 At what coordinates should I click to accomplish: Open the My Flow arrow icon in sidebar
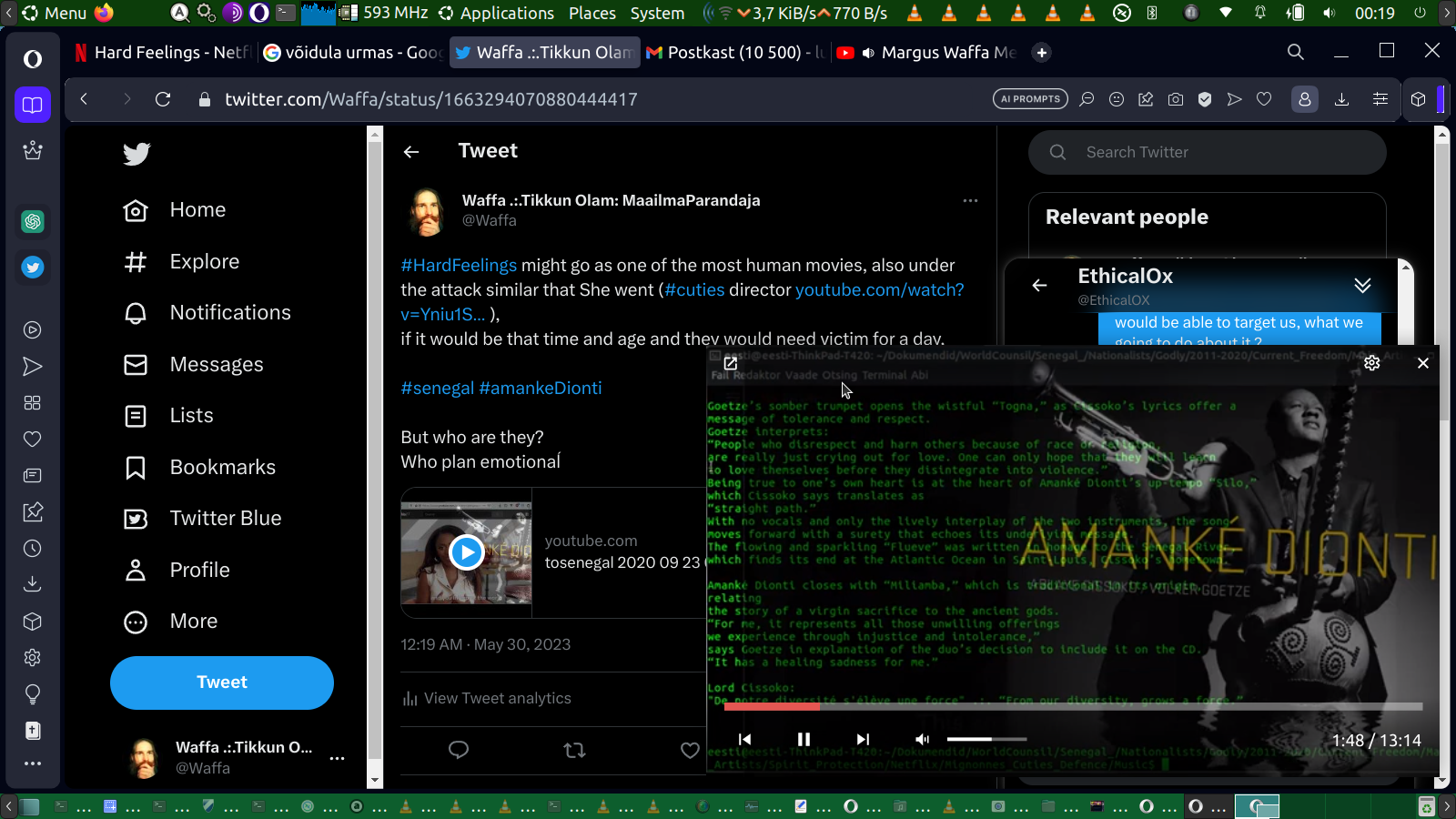coord(33,367)
